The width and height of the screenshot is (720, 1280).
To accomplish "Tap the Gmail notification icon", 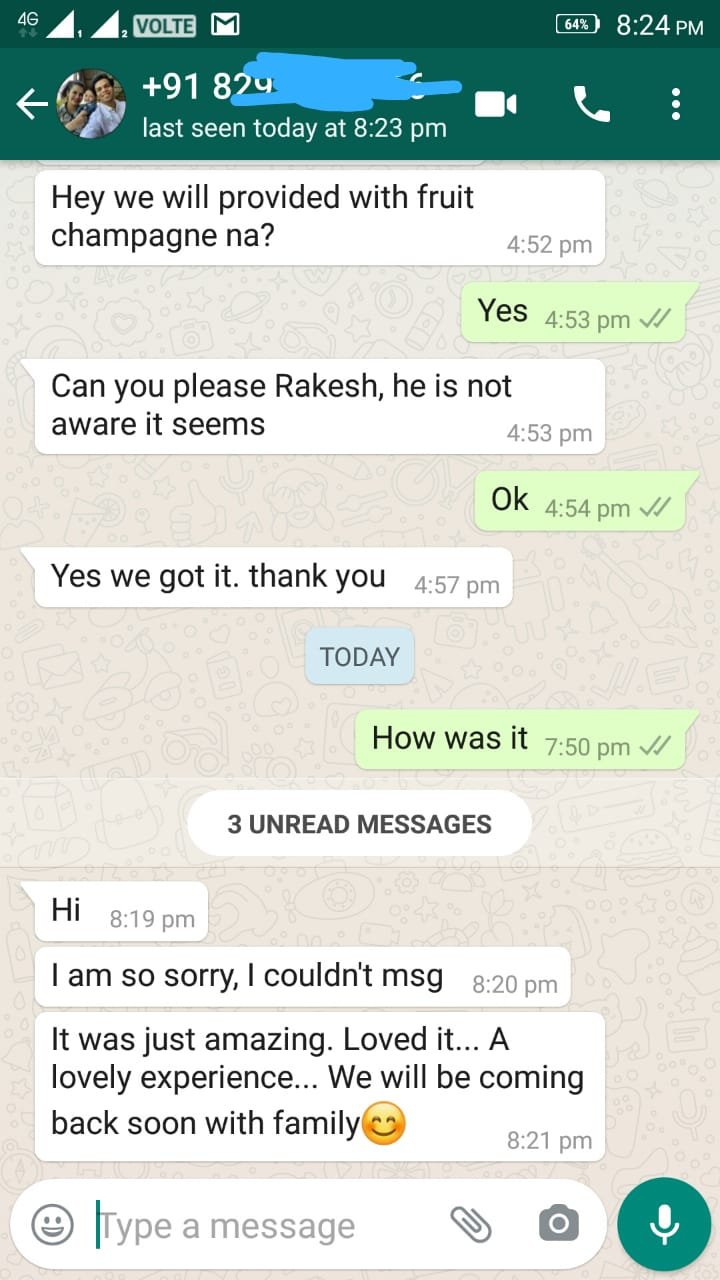I will [225, 25].
